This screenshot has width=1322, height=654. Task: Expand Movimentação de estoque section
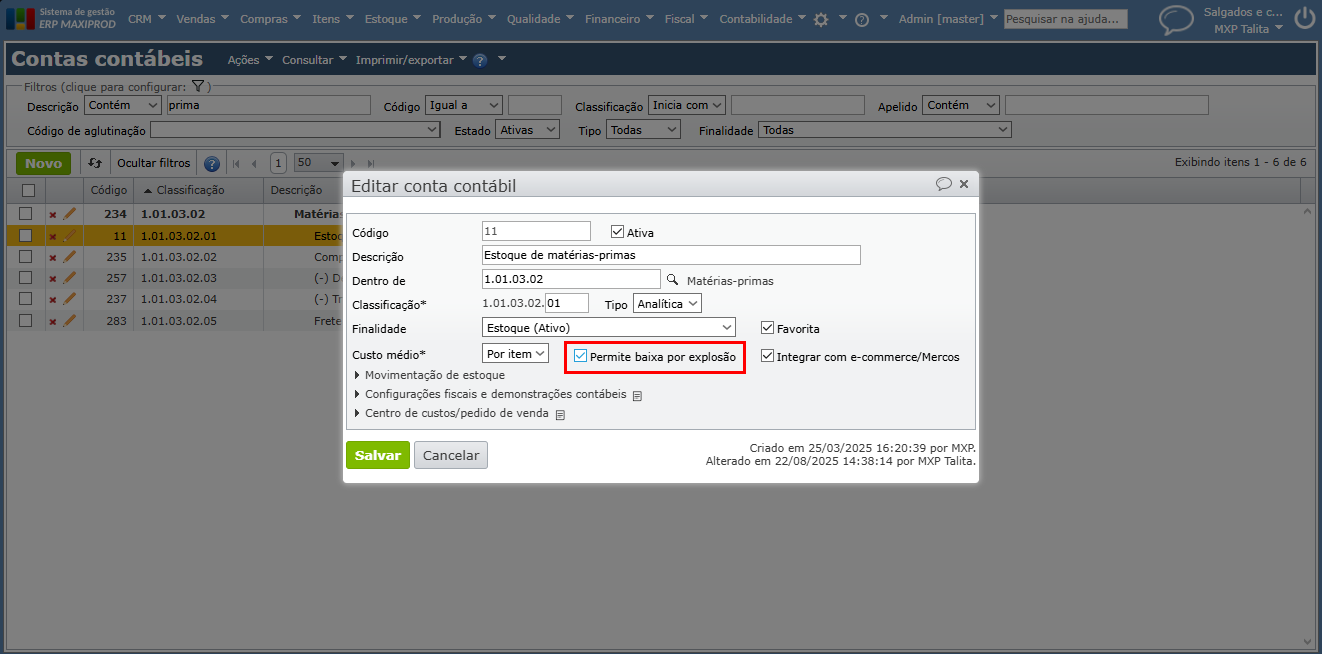429,375
